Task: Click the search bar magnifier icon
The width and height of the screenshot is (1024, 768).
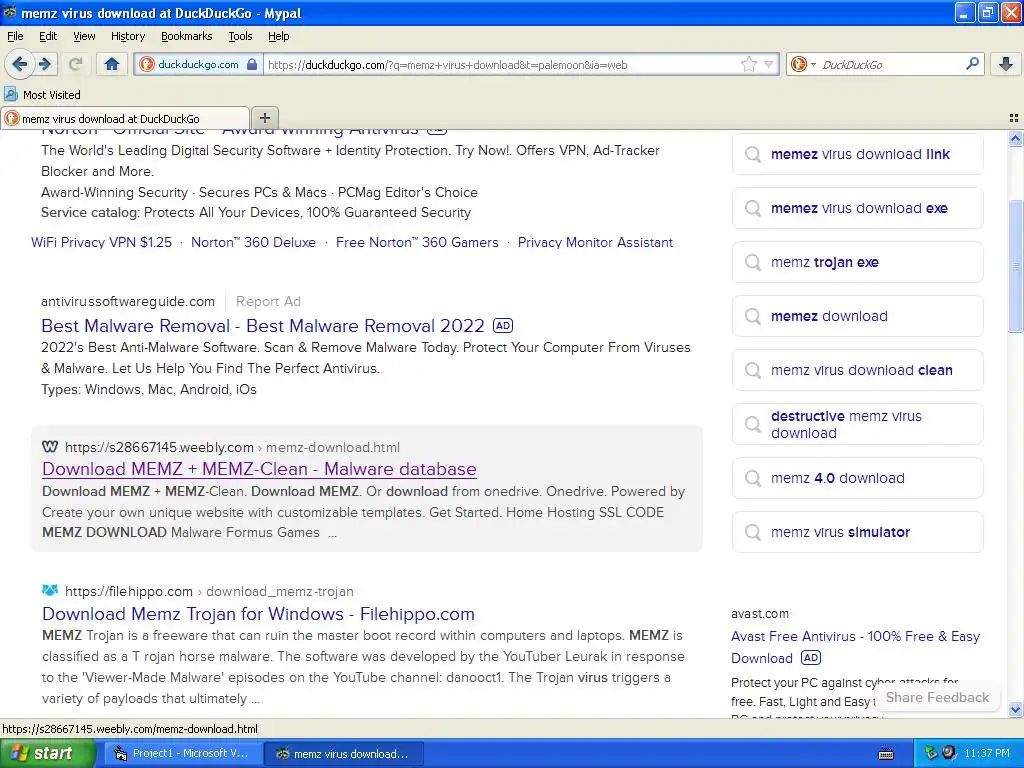Action: 972,64
